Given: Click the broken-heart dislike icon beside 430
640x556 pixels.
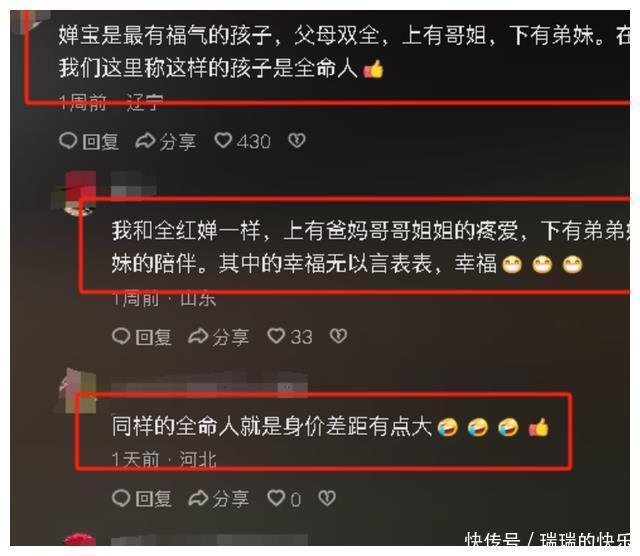Looking at the screenshot, I should coord(297,140).
